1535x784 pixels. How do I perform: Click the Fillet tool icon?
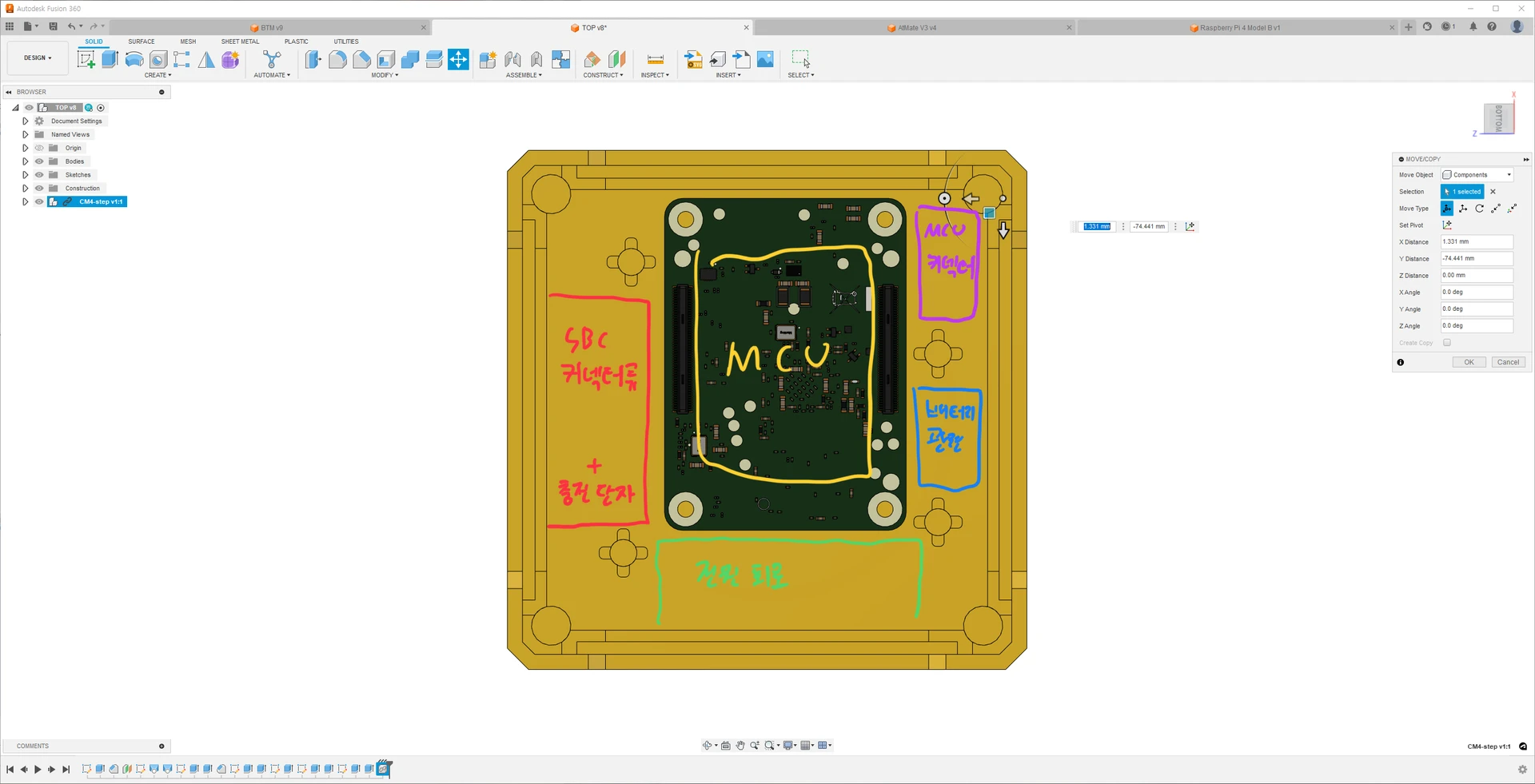[337, 59]
